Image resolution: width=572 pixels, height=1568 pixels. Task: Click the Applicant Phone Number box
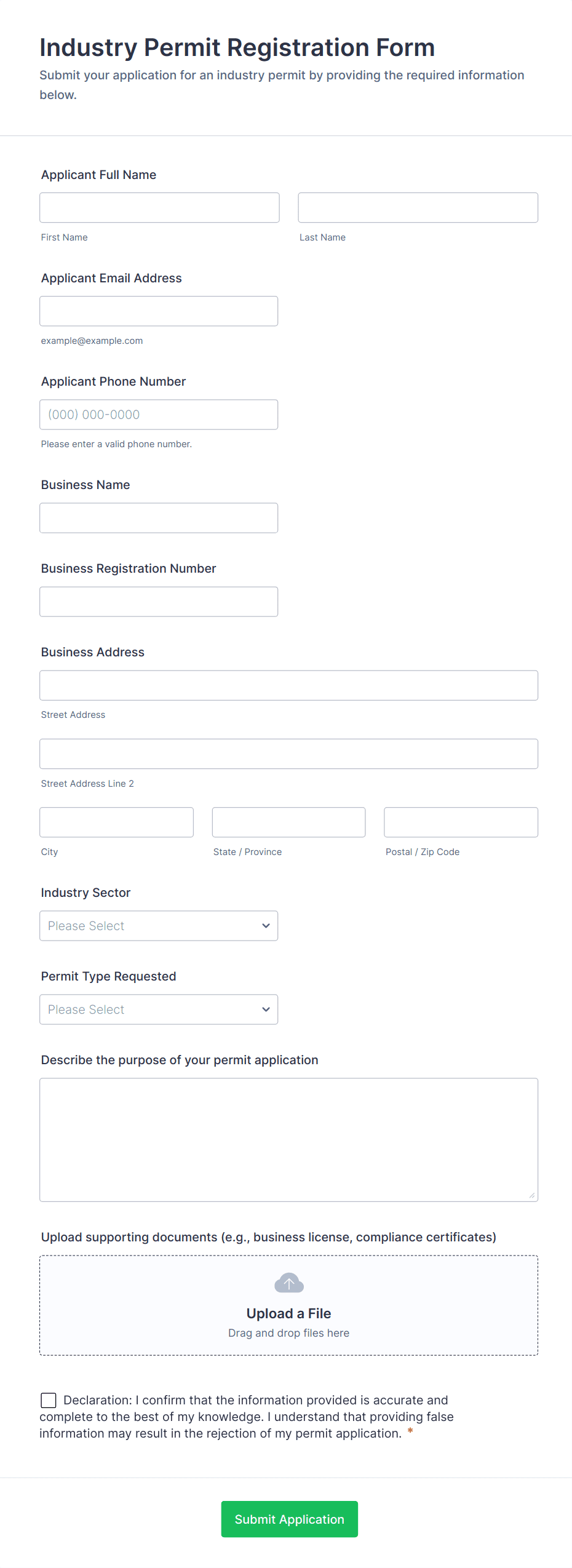[159, 414]
